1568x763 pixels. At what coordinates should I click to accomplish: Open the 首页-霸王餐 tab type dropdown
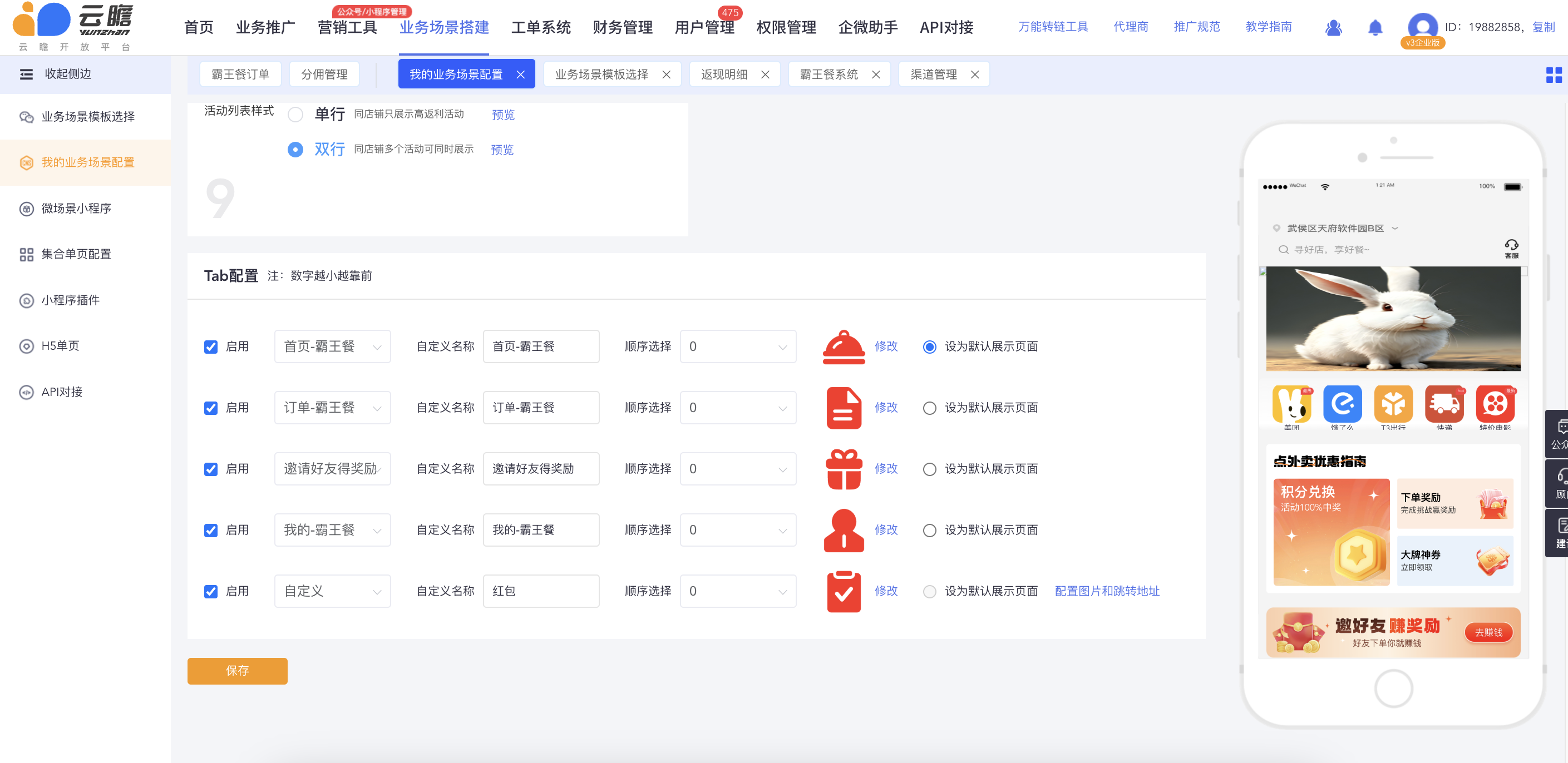pyautogui.click(x=332, y=347)
